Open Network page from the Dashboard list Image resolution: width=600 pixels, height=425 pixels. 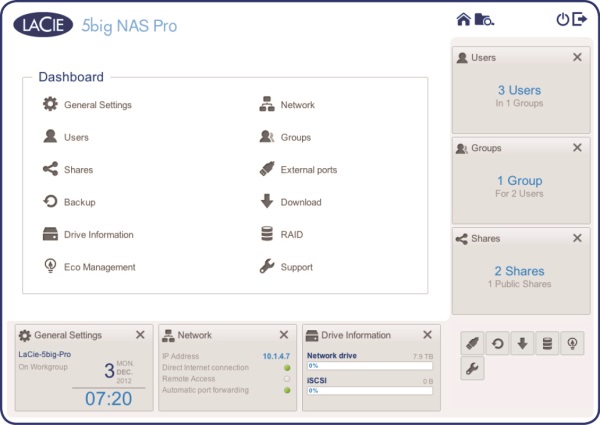[298, 105]
